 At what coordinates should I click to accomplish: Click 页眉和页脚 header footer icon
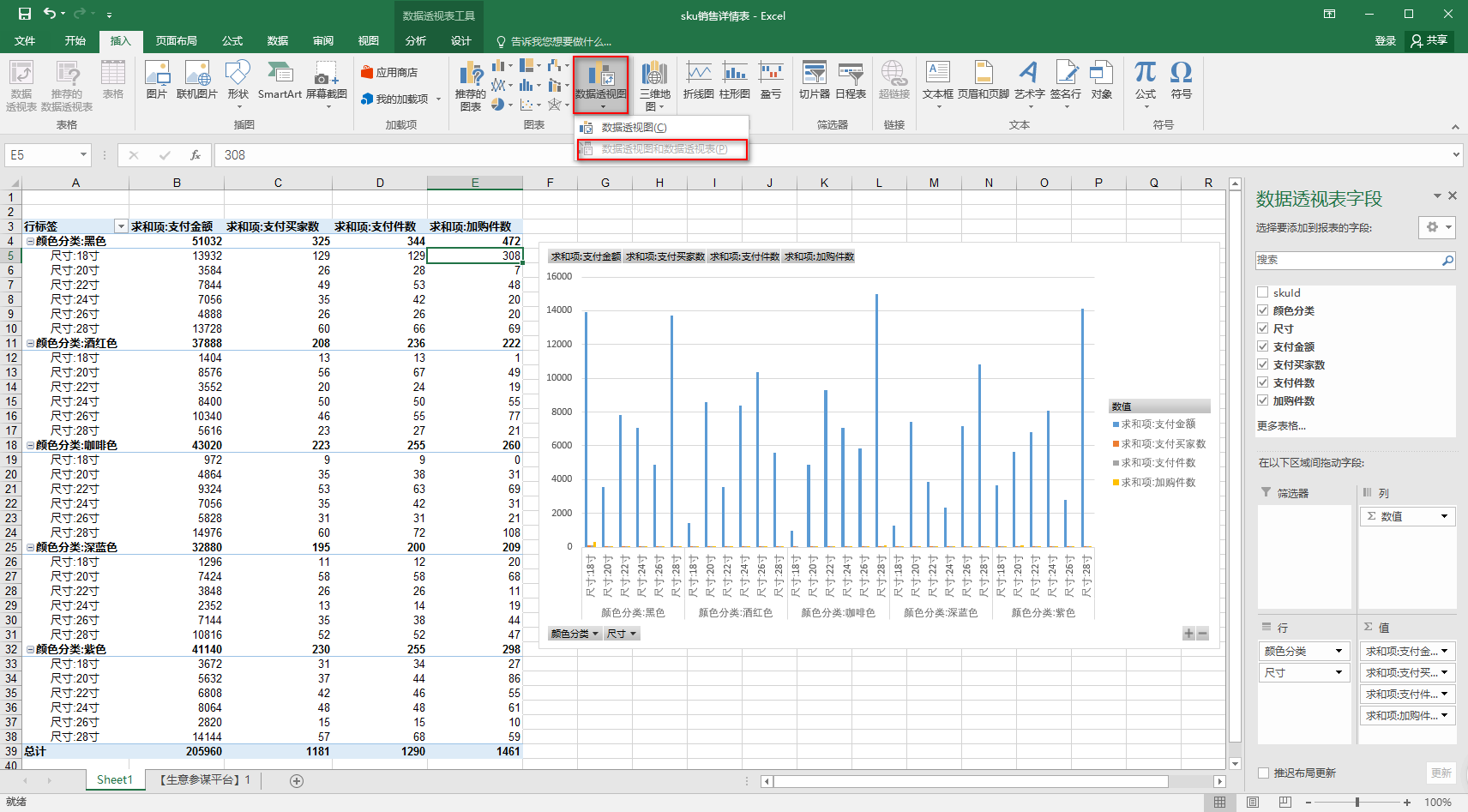pos(984,80)
